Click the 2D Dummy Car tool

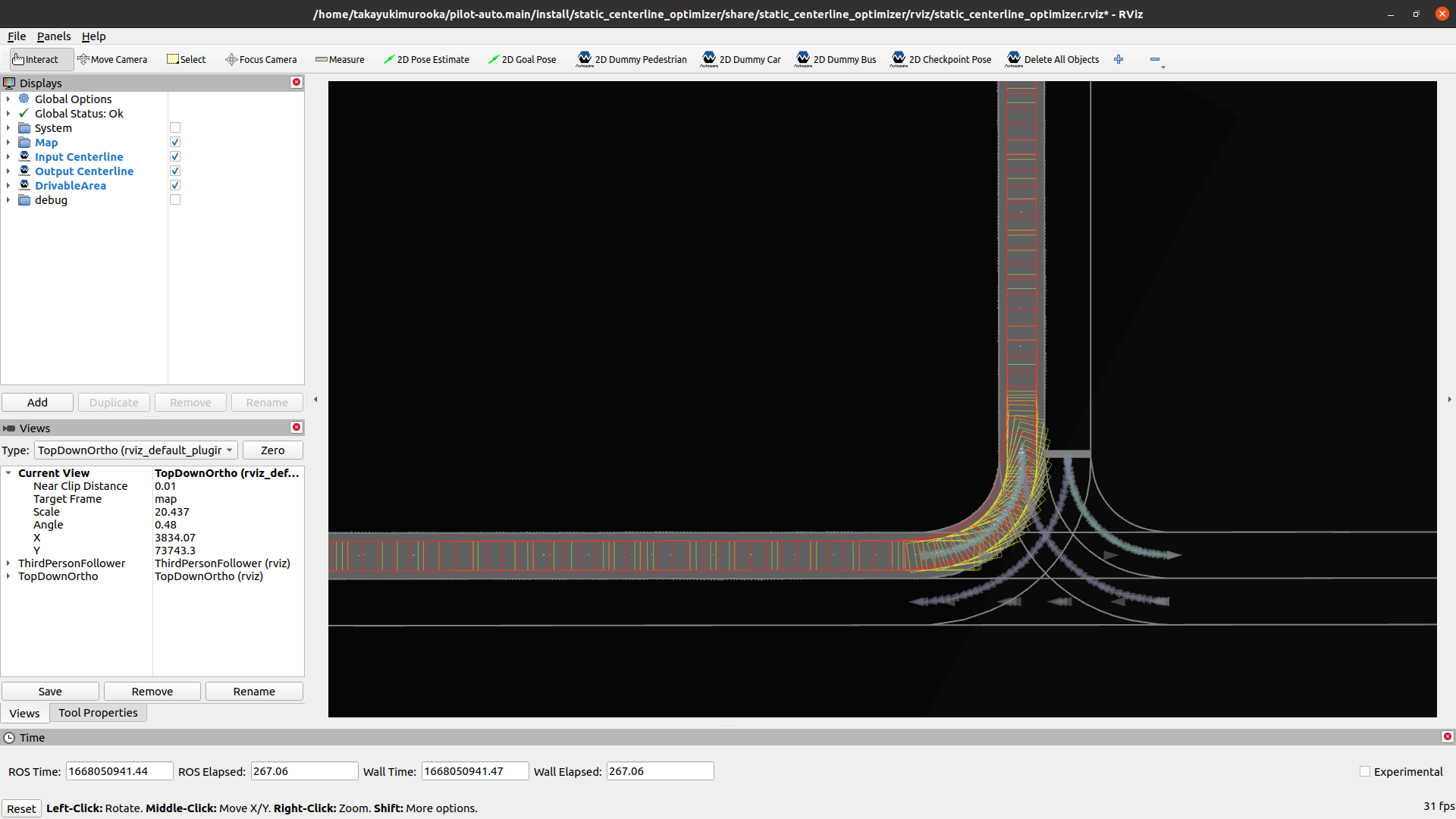click(x=742, y=59)
